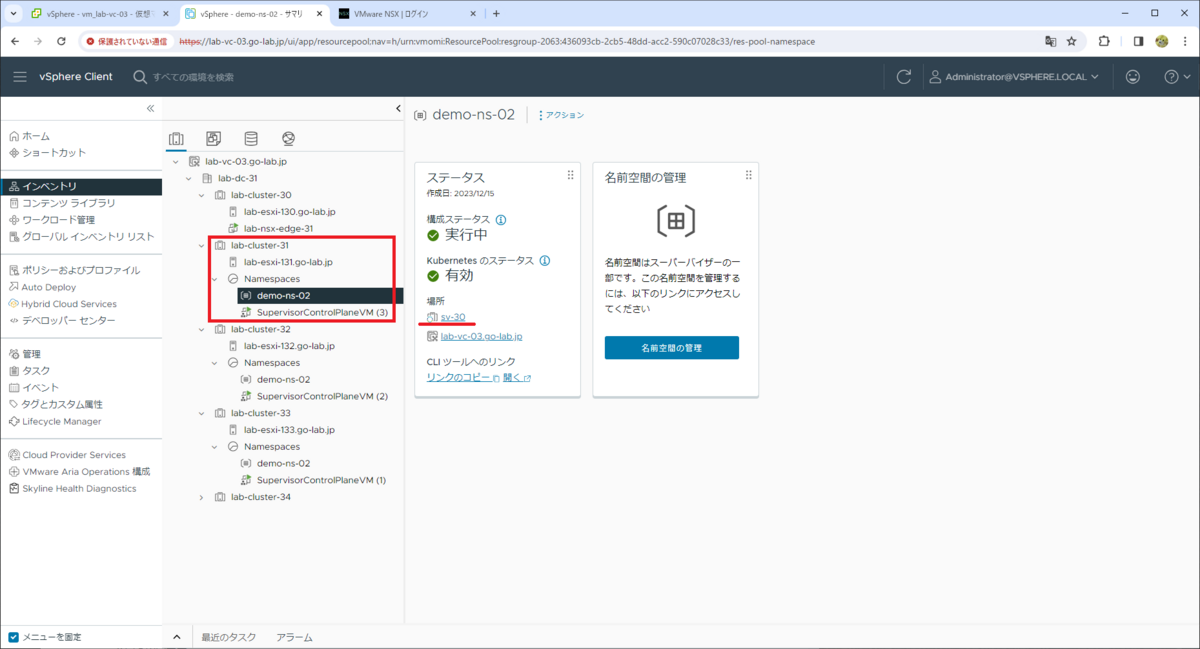The image size is (1200, 649).
Task: Switch to アラーム tab
Action: click(x=294, y=637)
